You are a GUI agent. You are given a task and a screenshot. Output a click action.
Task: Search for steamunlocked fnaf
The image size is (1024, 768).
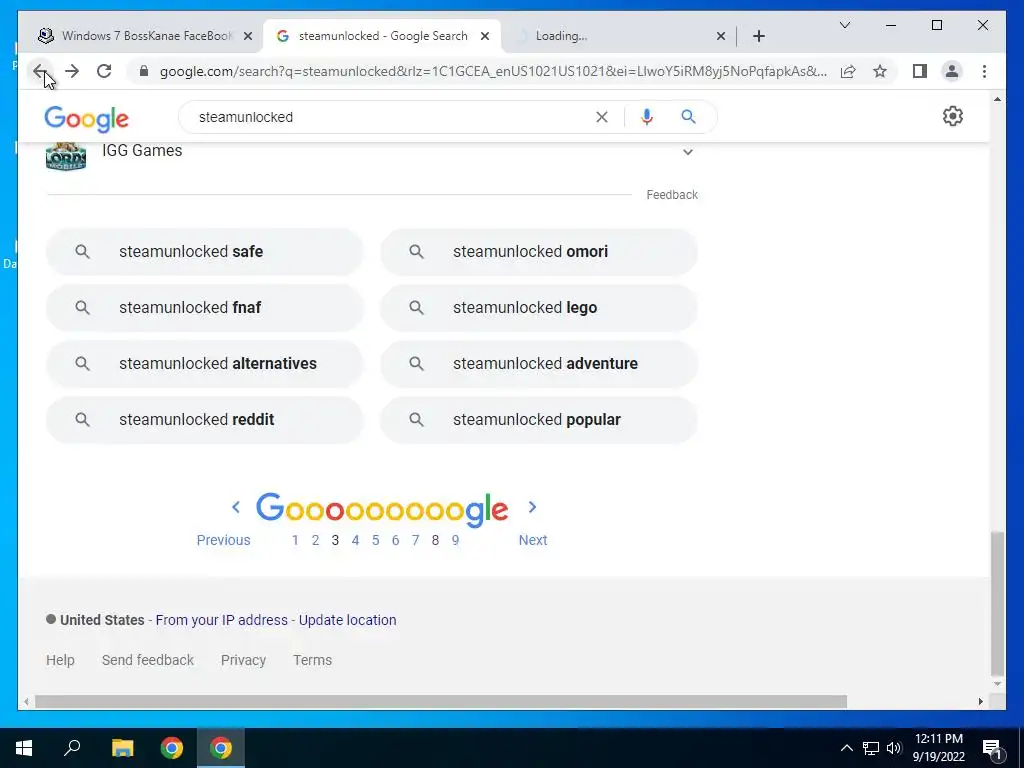click(204, 308)
